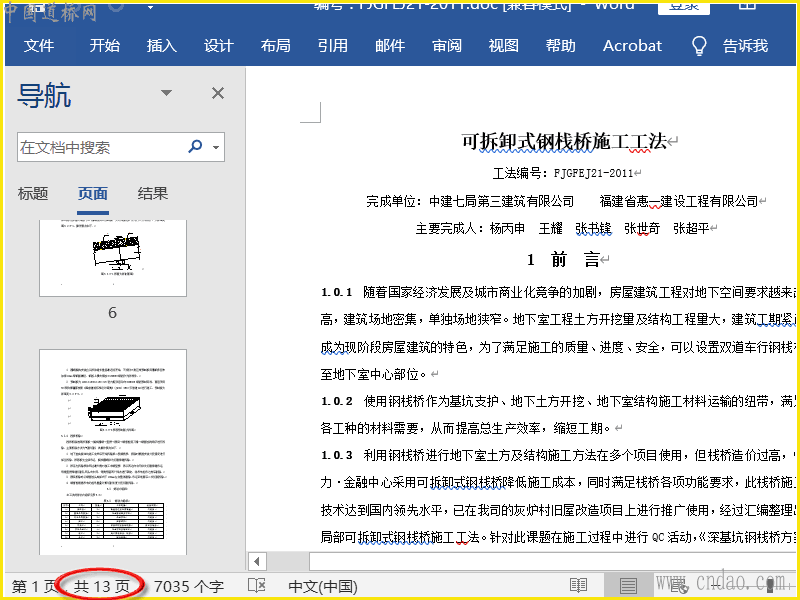Switch to 结果 tab in navigation
Screen dimensions: 800x600
[x=153, y=194]
